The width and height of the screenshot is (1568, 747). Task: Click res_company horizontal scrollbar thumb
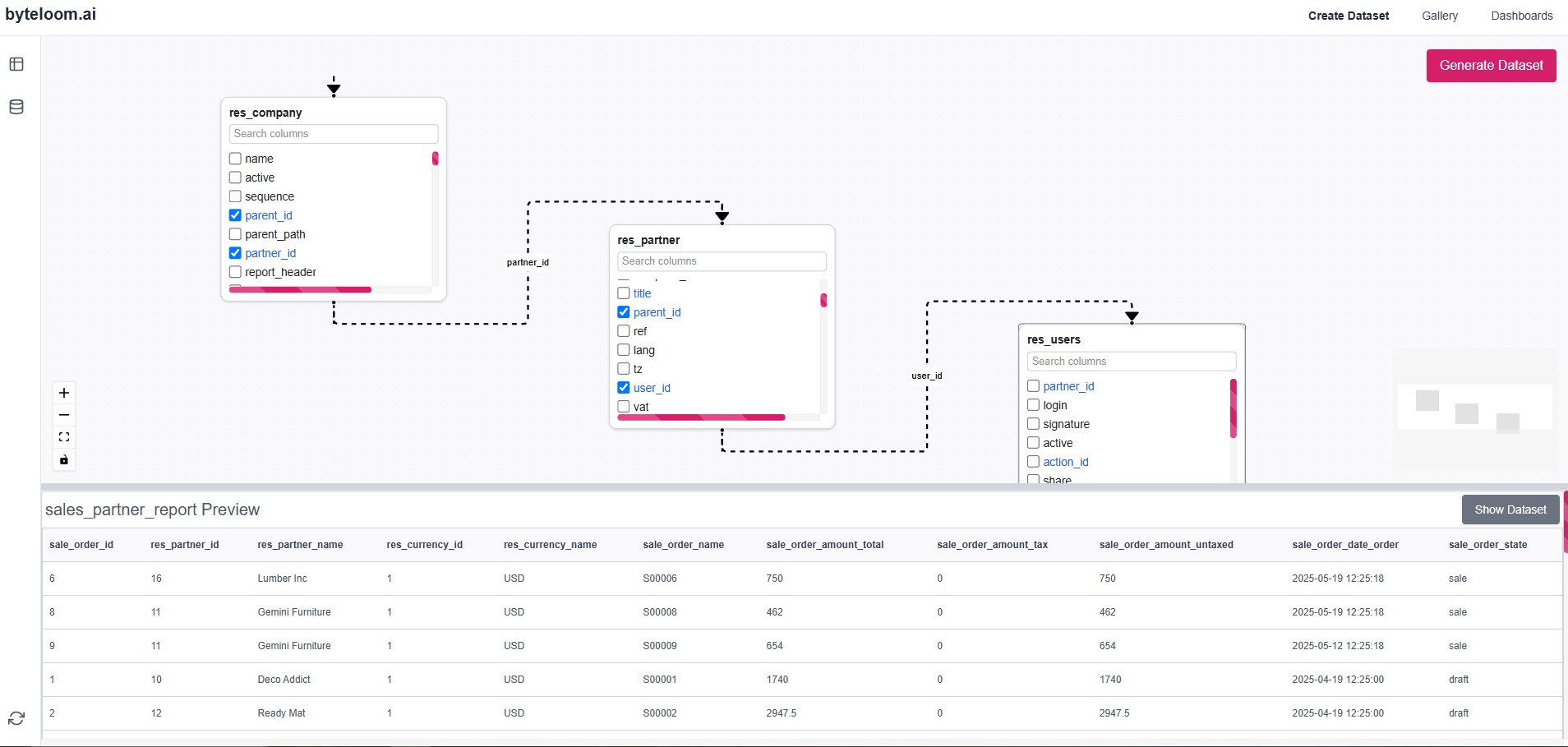(300, 289)
